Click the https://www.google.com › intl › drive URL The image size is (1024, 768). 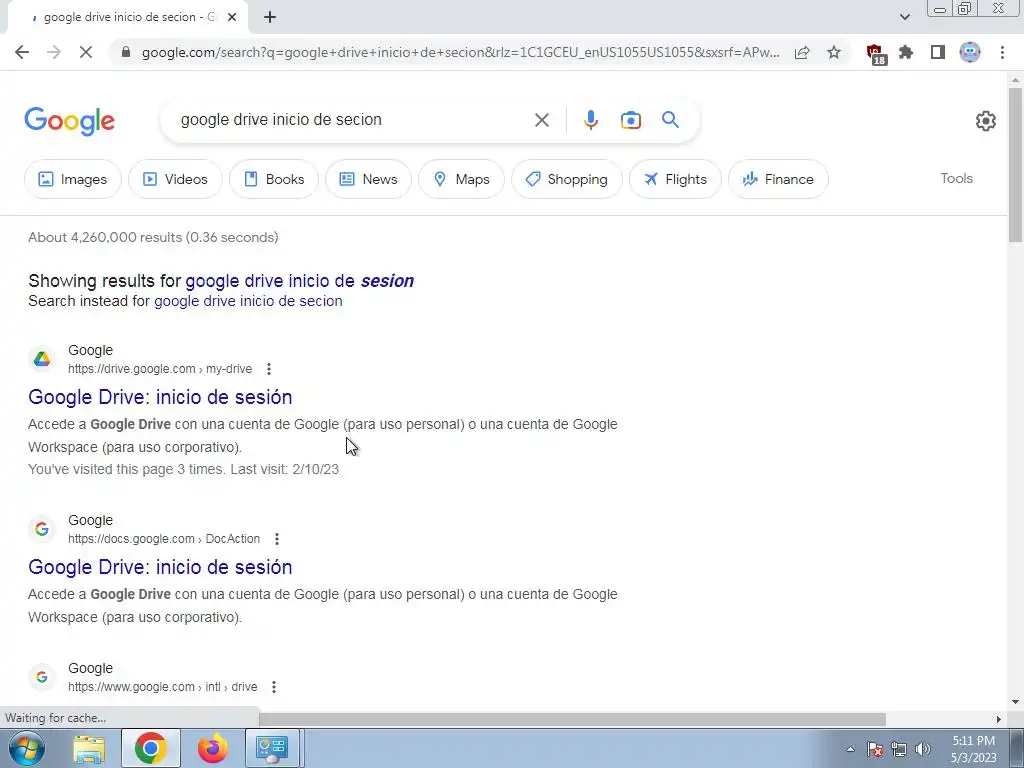click(x=163, y=687)
